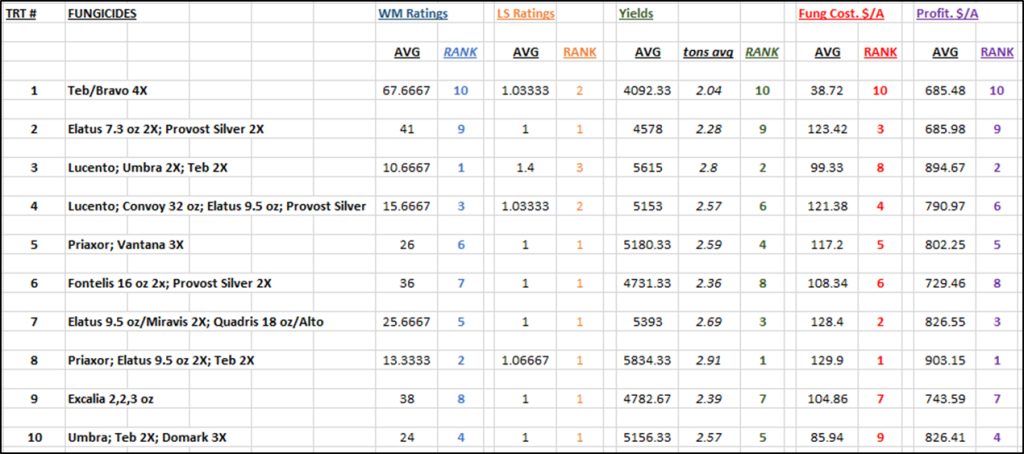The height and width of the screenshot is (454, 1024).
Task: Select Elatus 9.5 oz/Miravis 2X cell
Action: (195, 322)
